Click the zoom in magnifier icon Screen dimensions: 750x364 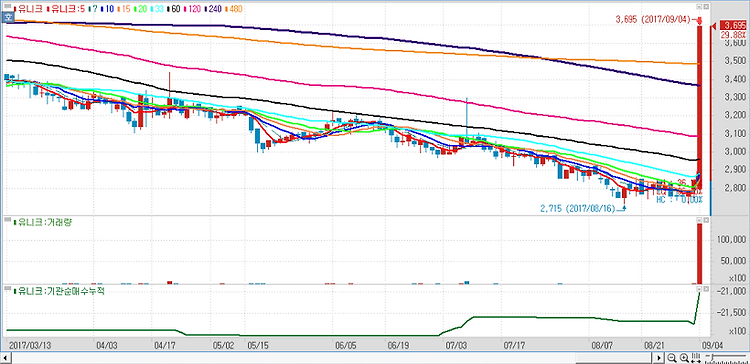click(x=684, y=358)
